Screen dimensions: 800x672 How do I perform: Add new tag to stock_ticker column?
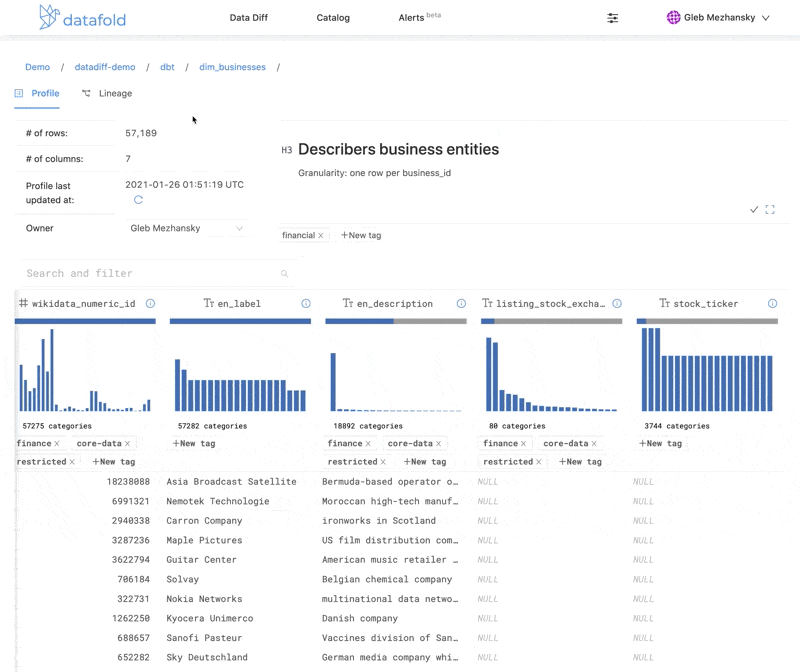660,443
